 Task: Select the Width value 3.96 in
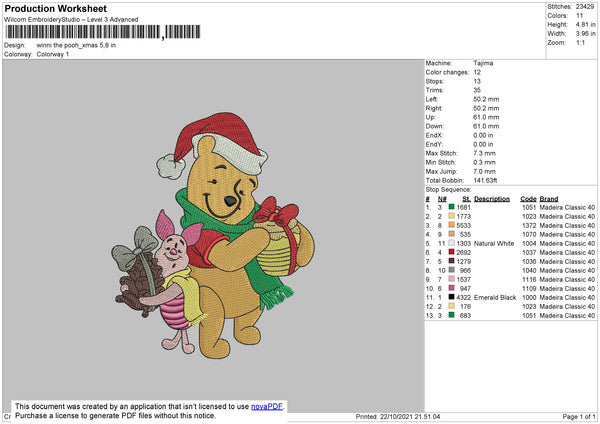click(585, 34)
